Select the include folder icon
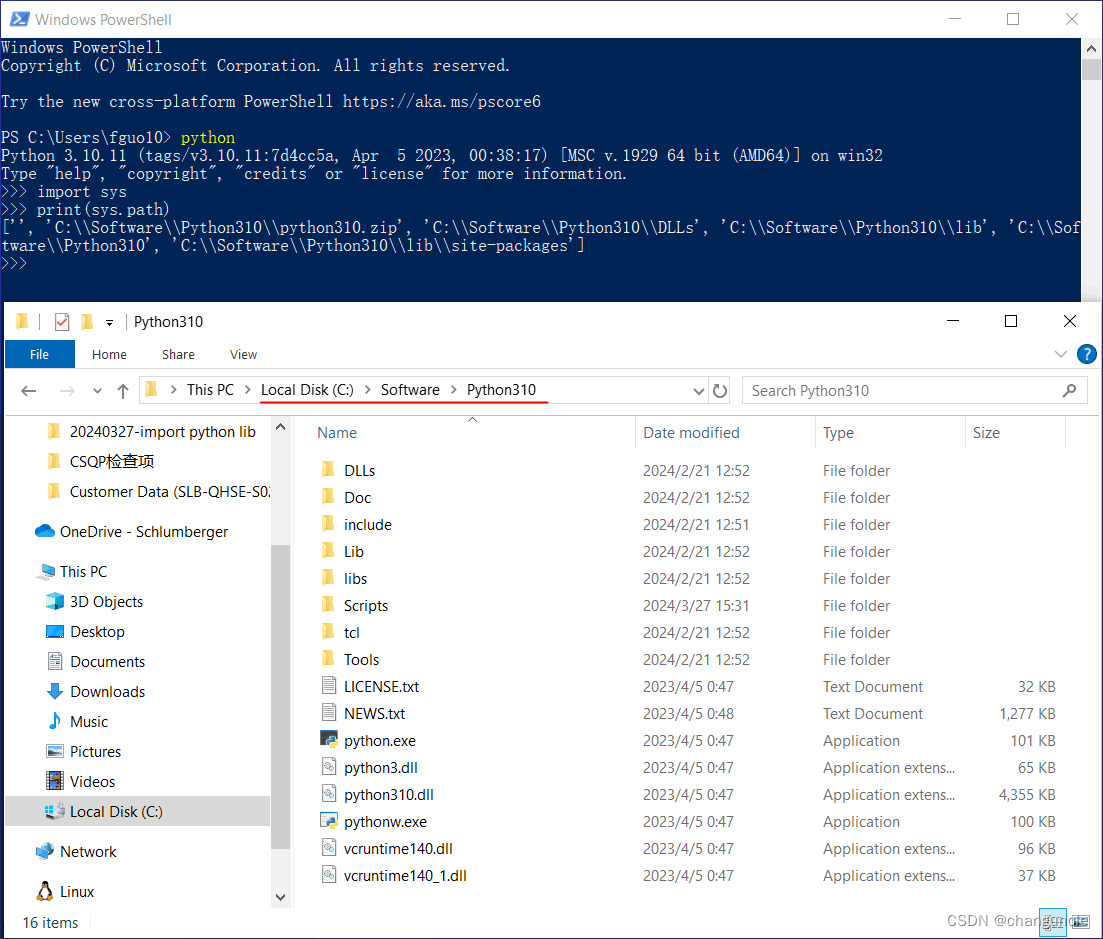 coord(328,523)
